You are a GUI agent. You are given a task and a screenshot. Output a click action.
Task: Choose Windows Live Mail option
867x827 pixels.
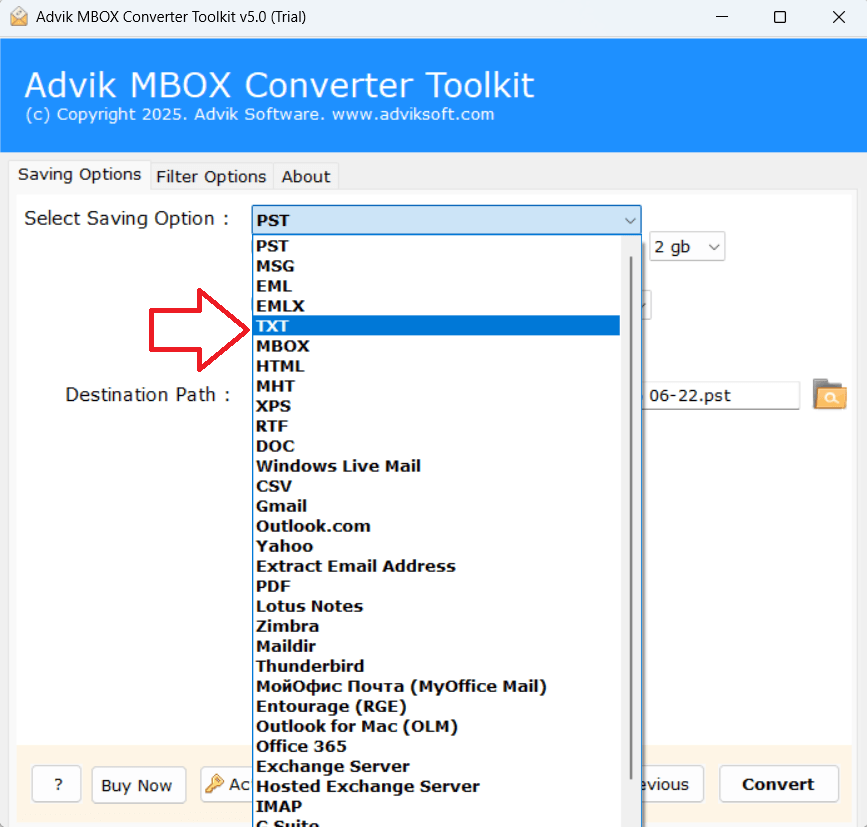436,466
